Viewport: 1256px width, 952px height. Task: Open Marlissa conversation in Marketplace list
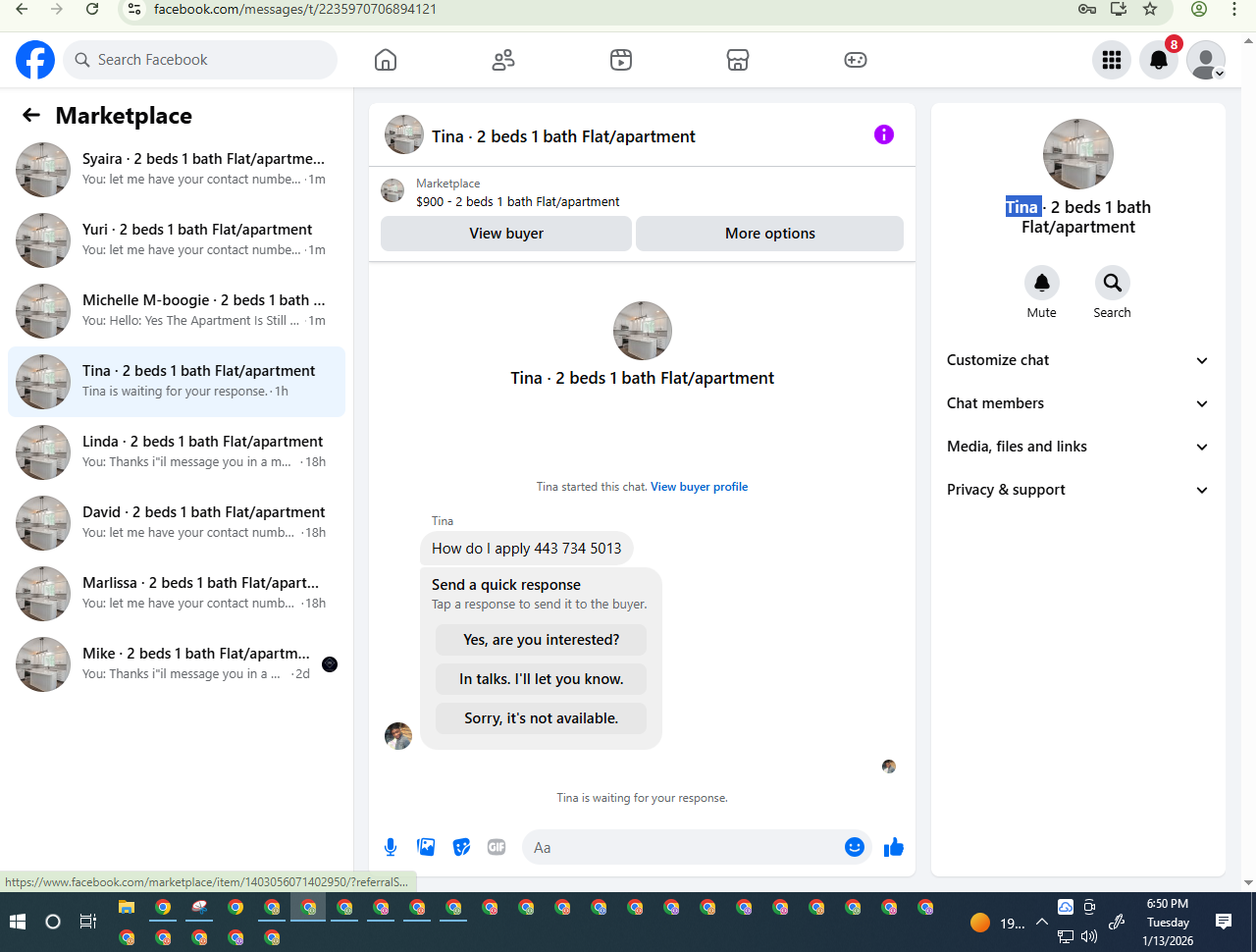point(177,594)
